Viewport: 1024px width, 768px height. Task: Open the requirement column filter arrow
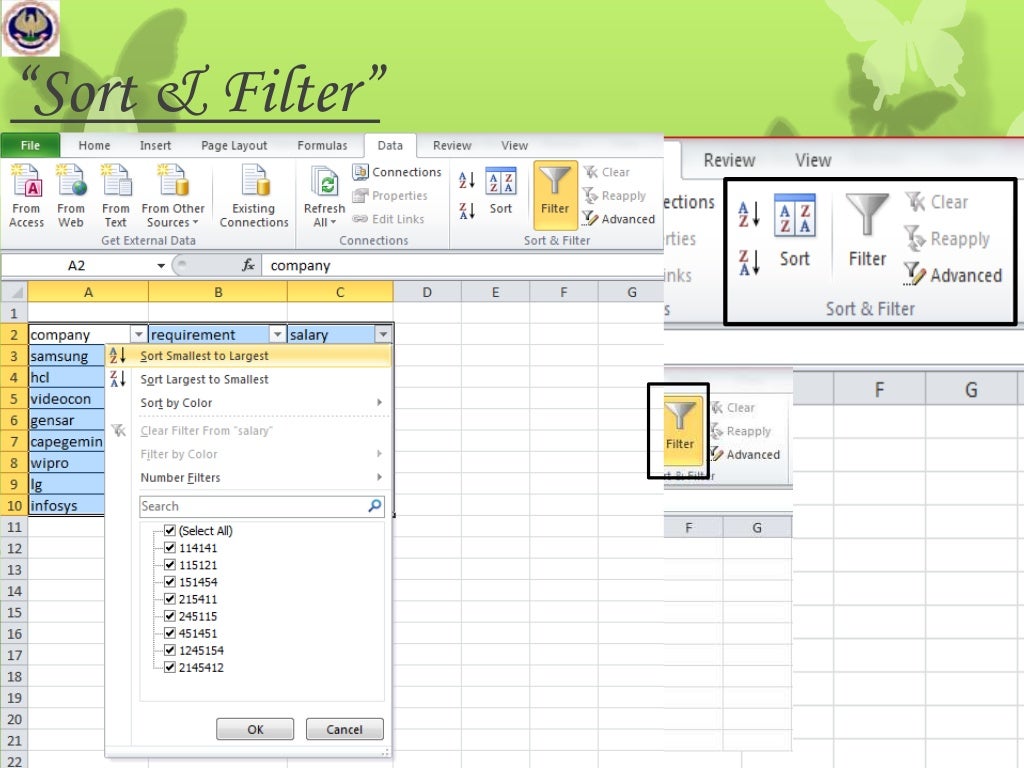coord(278,334)
